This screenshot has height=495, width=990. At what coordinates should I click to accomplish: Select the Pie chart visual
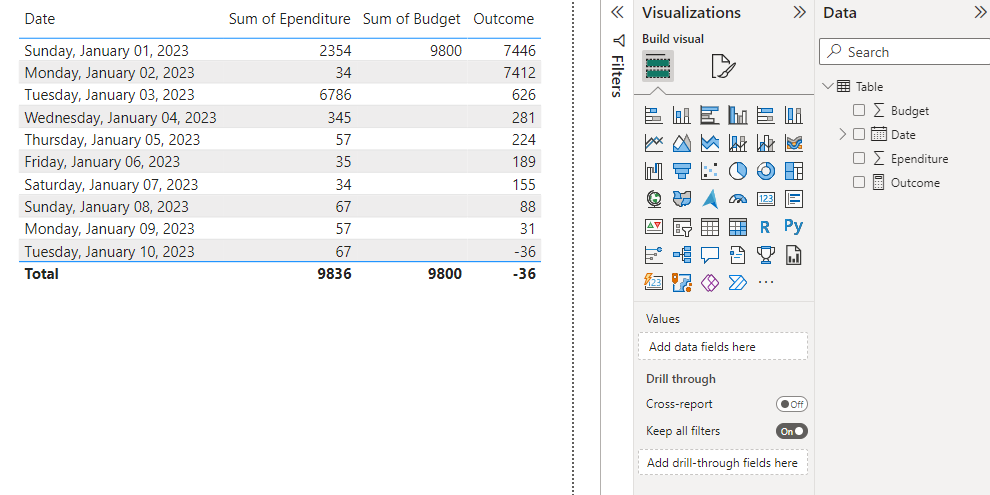coord(737,171)
